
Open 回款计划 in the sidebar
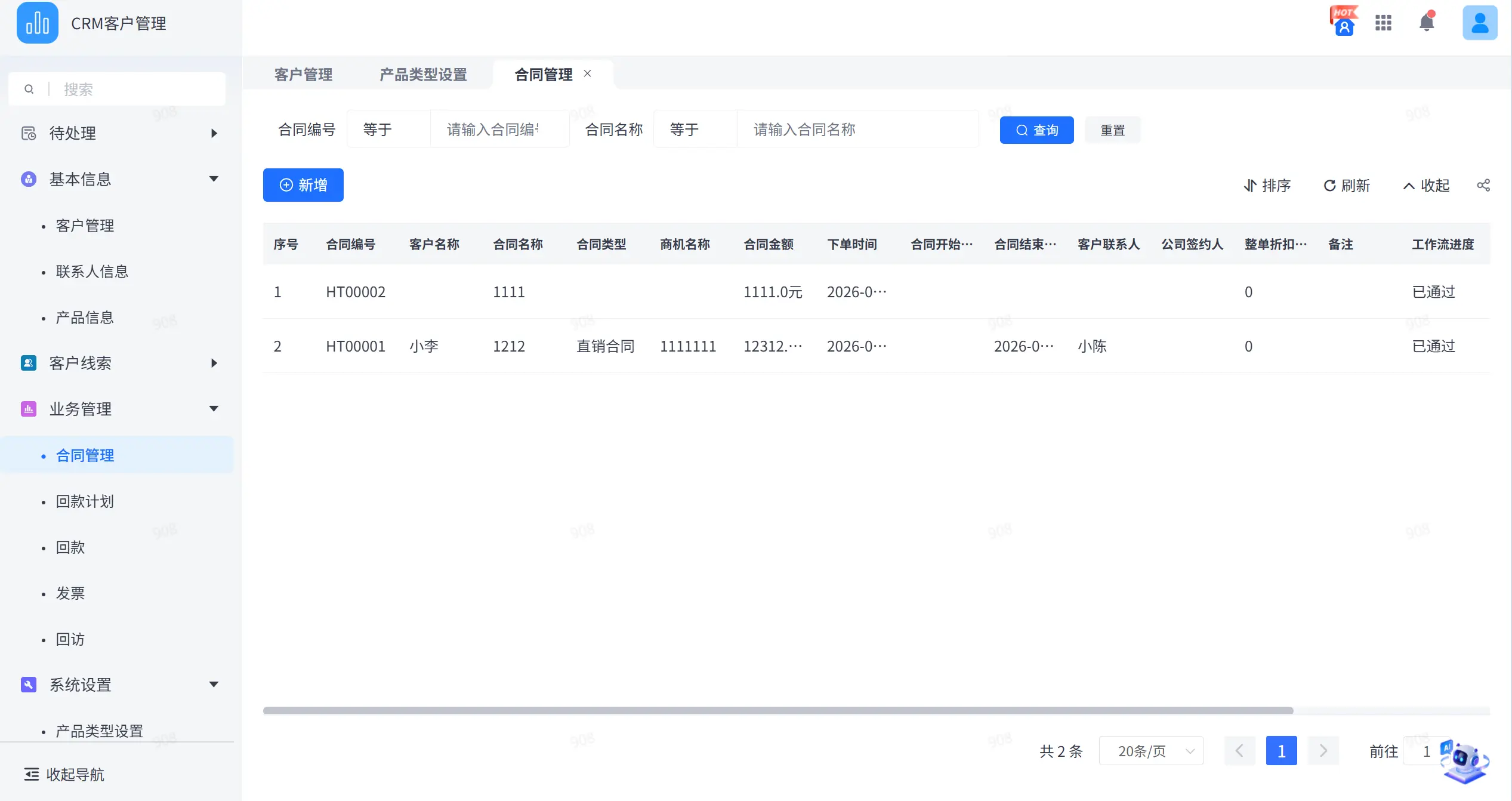(x=85, y=501)
